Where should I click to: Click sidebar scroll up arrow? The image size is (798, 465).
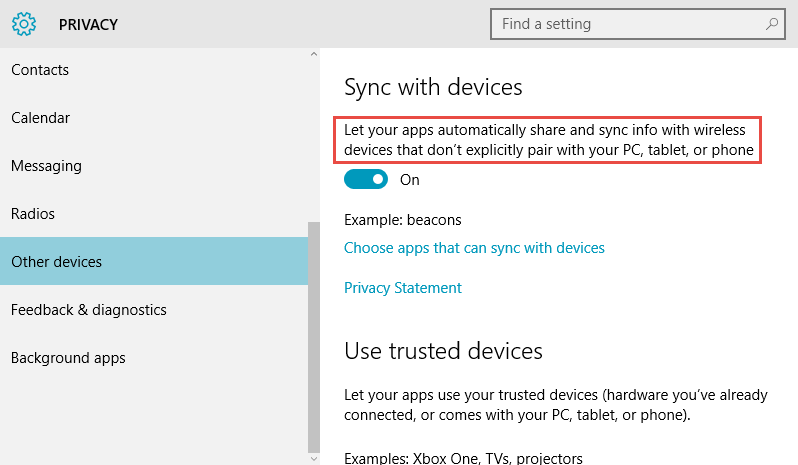(x=314, y=54)
